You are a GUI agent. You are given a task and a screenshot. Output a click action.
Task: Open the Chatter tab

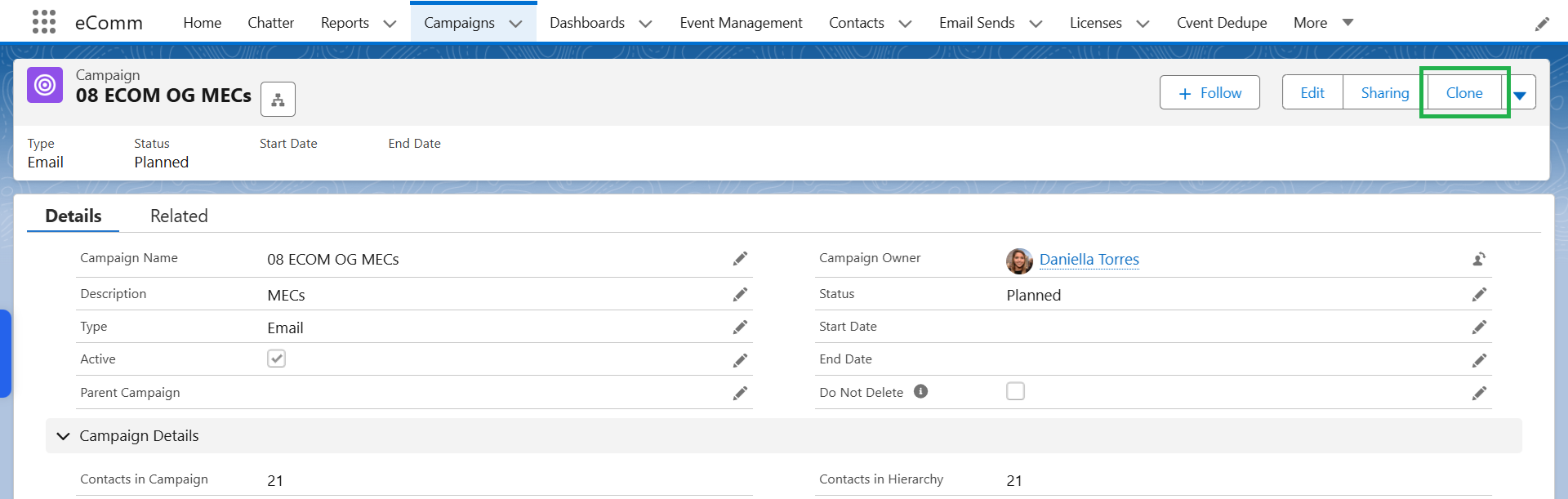pos(271,23)
